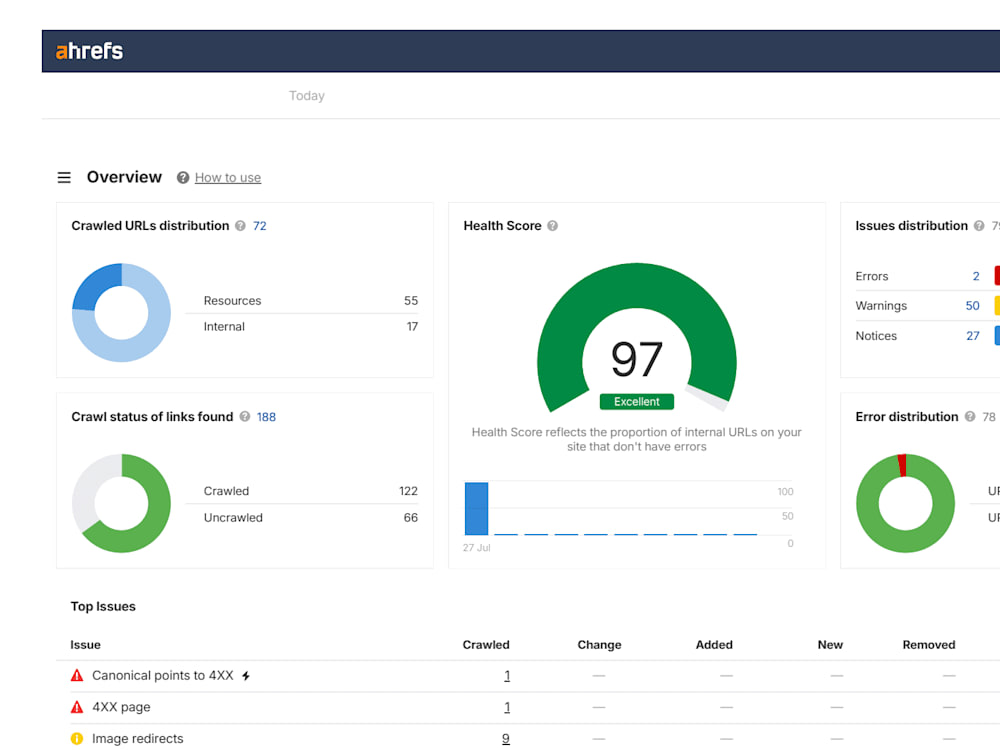
Task: Open crawled count 9 for Image redirects
Action: (506, 739)
